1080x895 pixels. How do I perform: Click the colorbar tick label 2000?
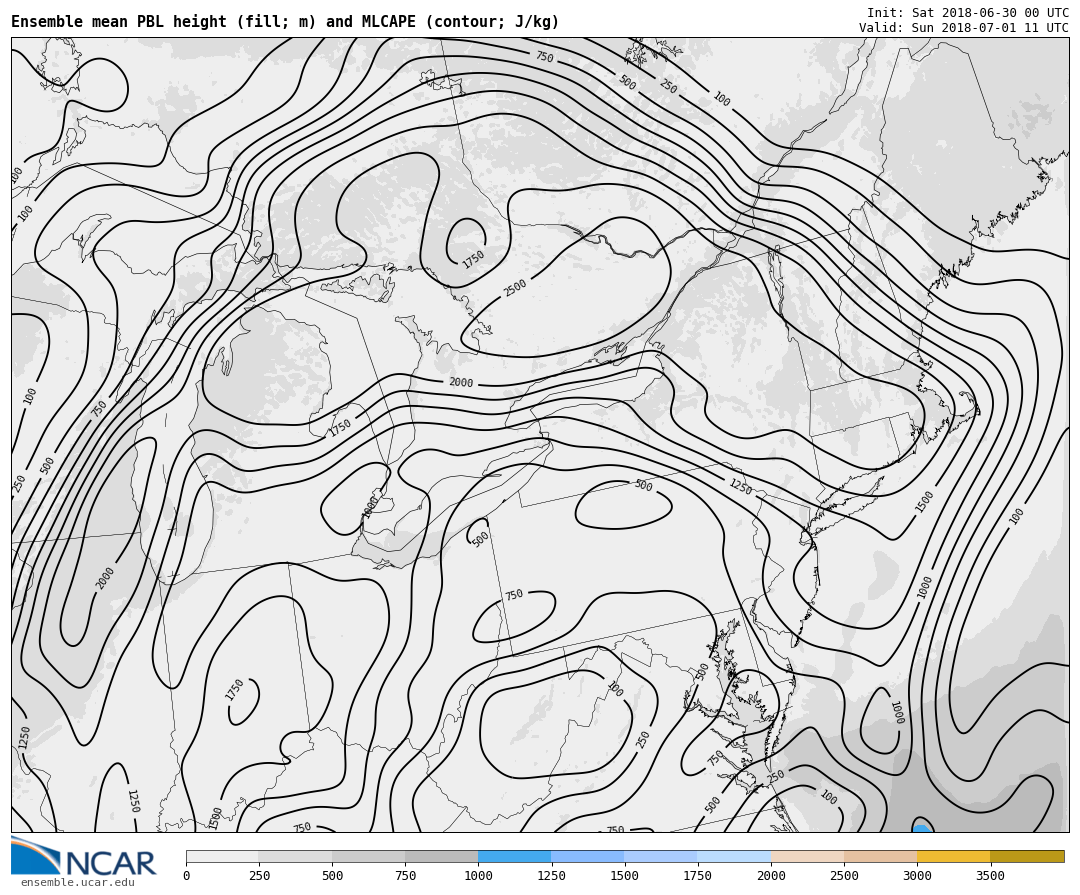(771, 876)
